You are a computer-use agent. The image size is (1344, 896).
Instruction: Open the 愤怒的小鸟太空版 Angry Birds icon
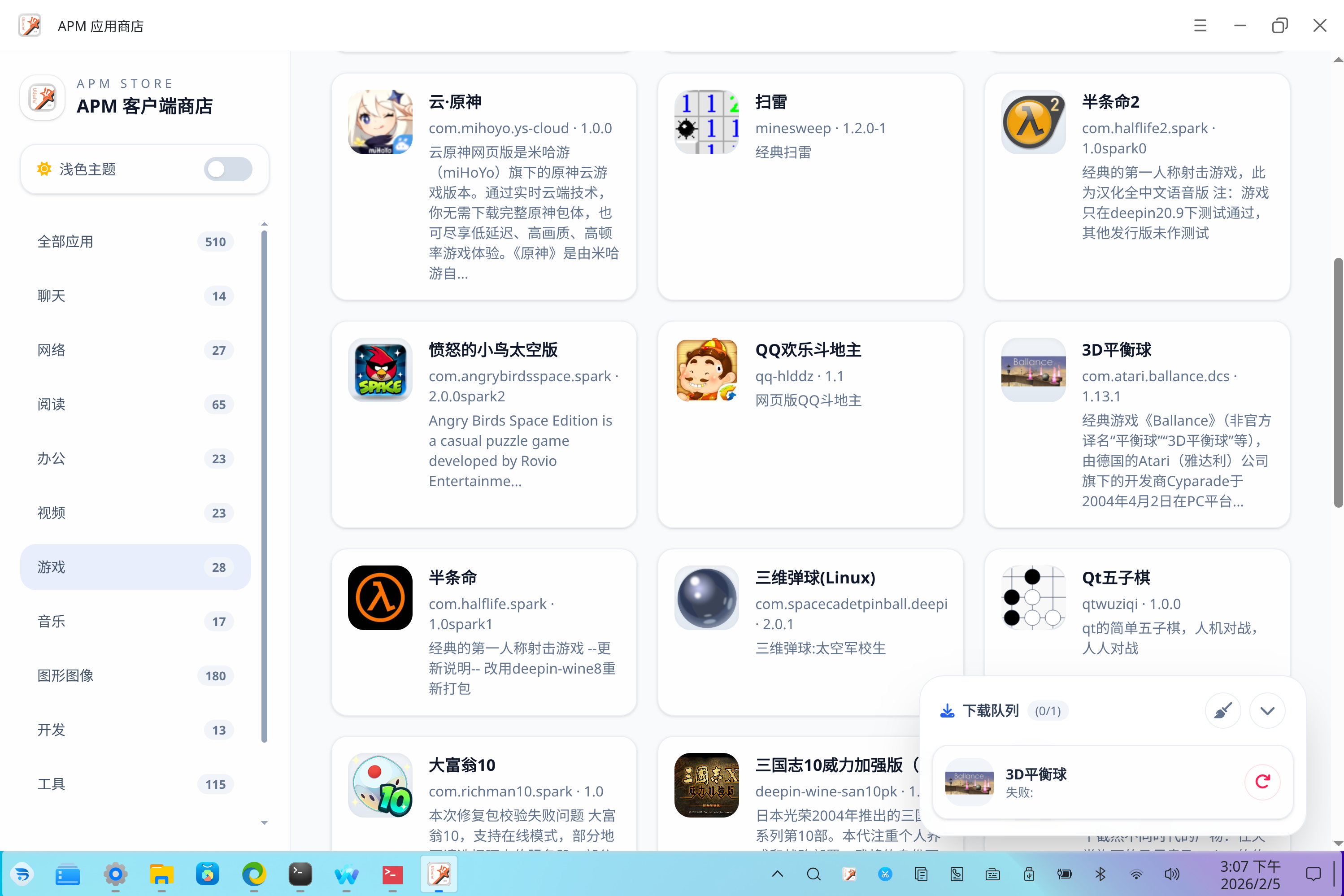[x=380, y=370]
